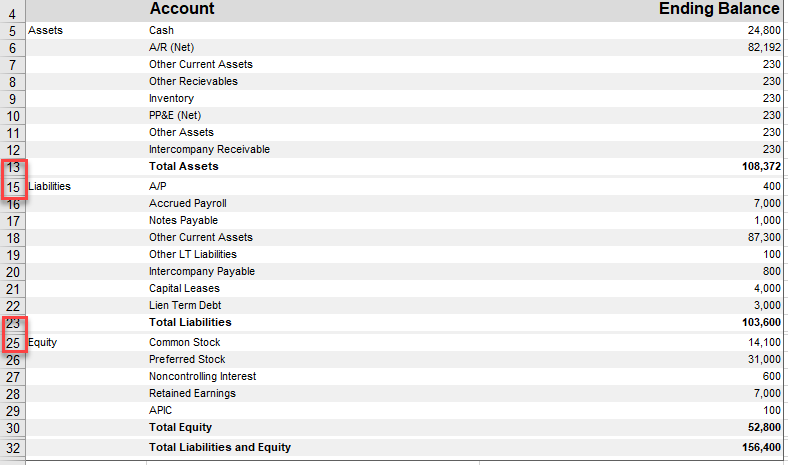Click the A/R (Net) cell
Viewport: 788px width, 465px height.
(171, 47)
